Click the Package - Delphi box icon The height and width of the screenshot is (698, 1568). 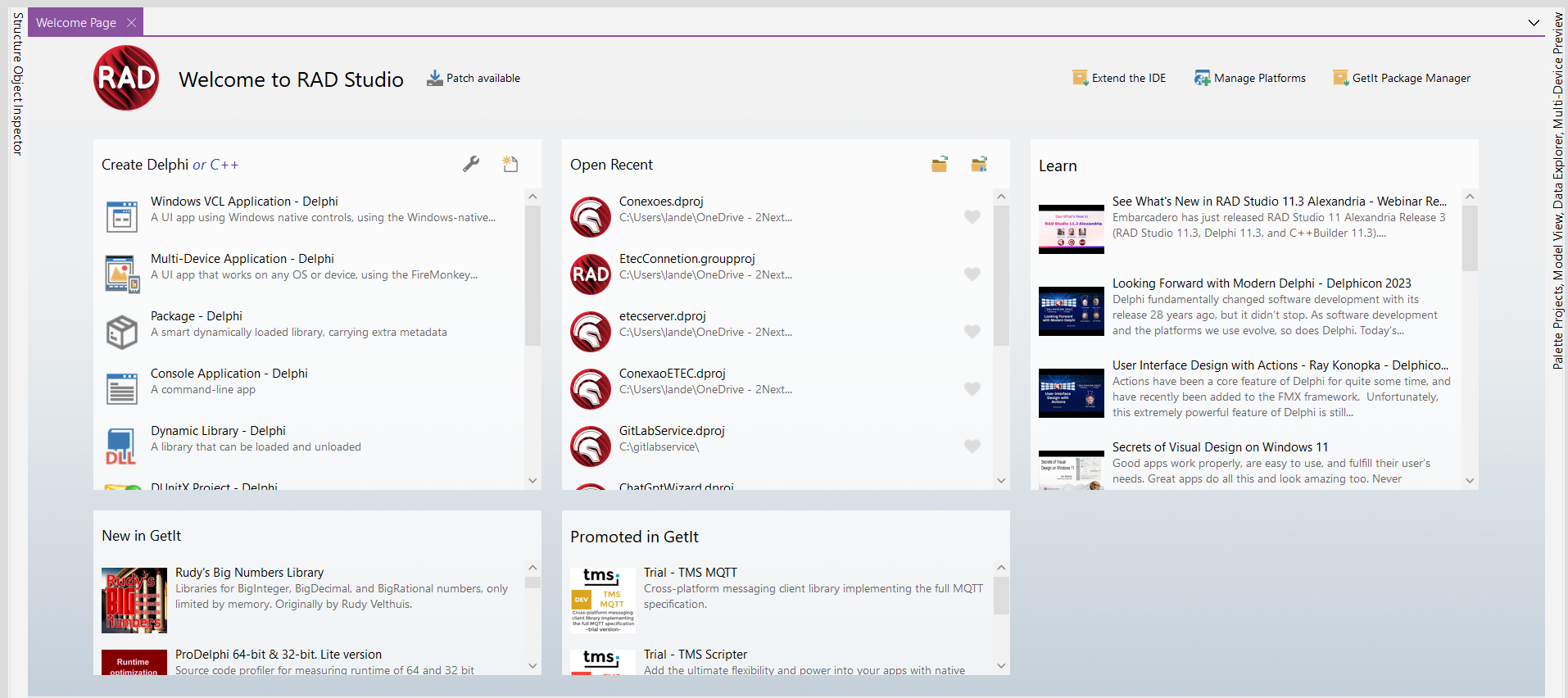(x=122, y=332)
